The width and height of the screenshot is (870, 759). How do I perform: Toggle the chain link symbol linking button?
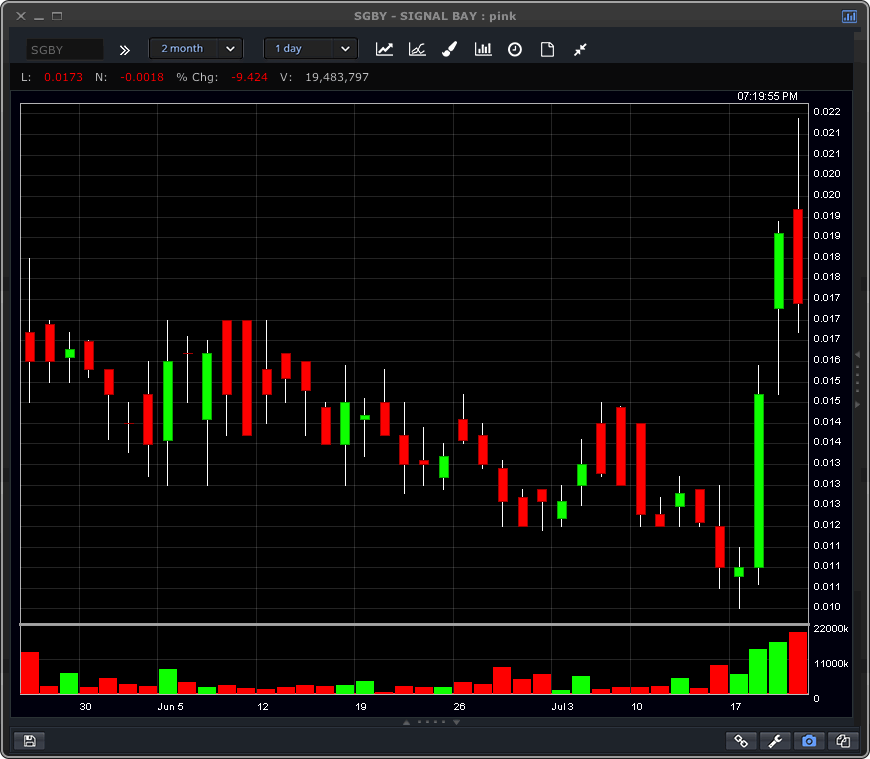point(742,741)
